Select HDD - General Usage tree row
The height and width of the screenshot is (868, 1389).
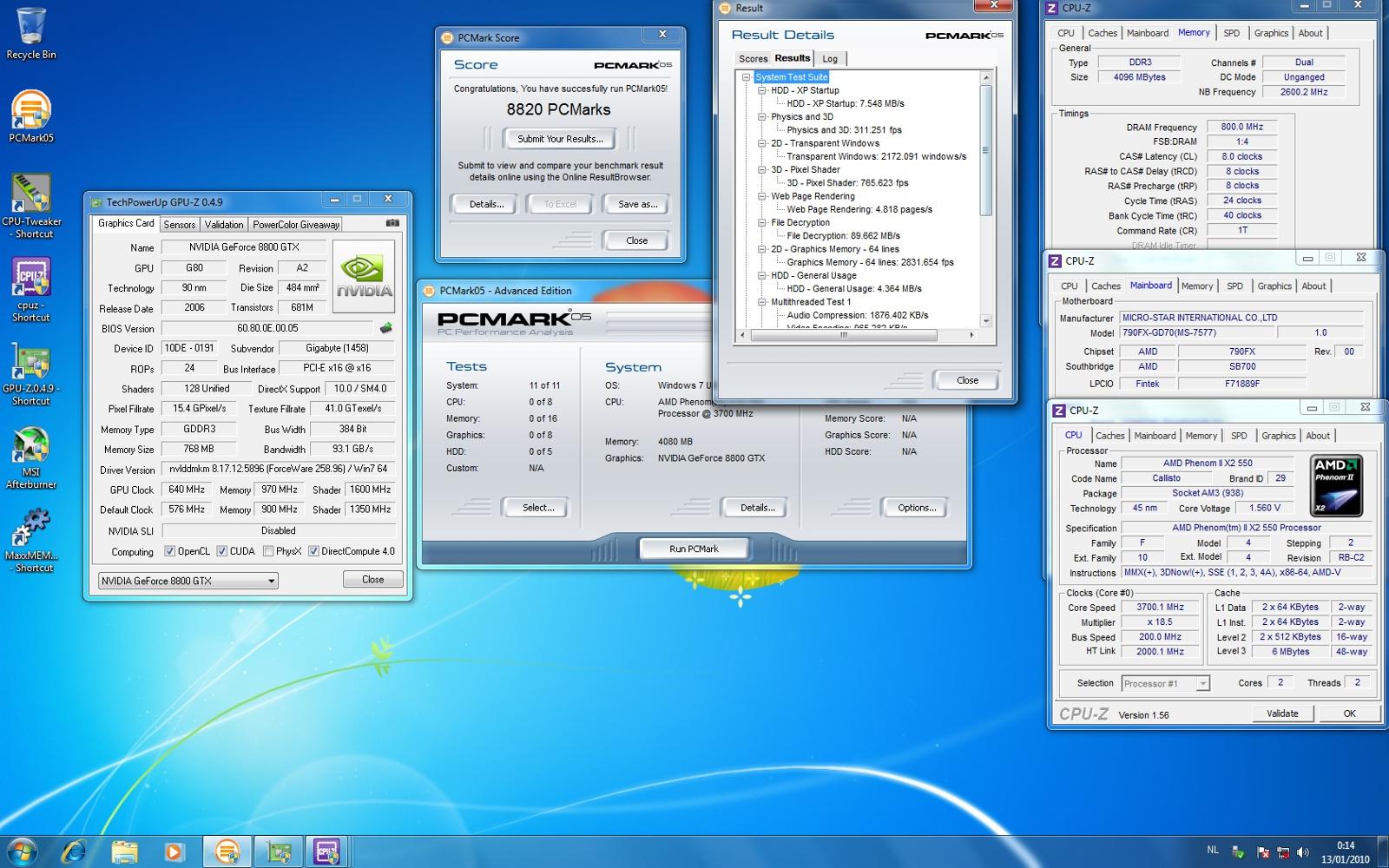pyautogui.click(x=813, y=275)
